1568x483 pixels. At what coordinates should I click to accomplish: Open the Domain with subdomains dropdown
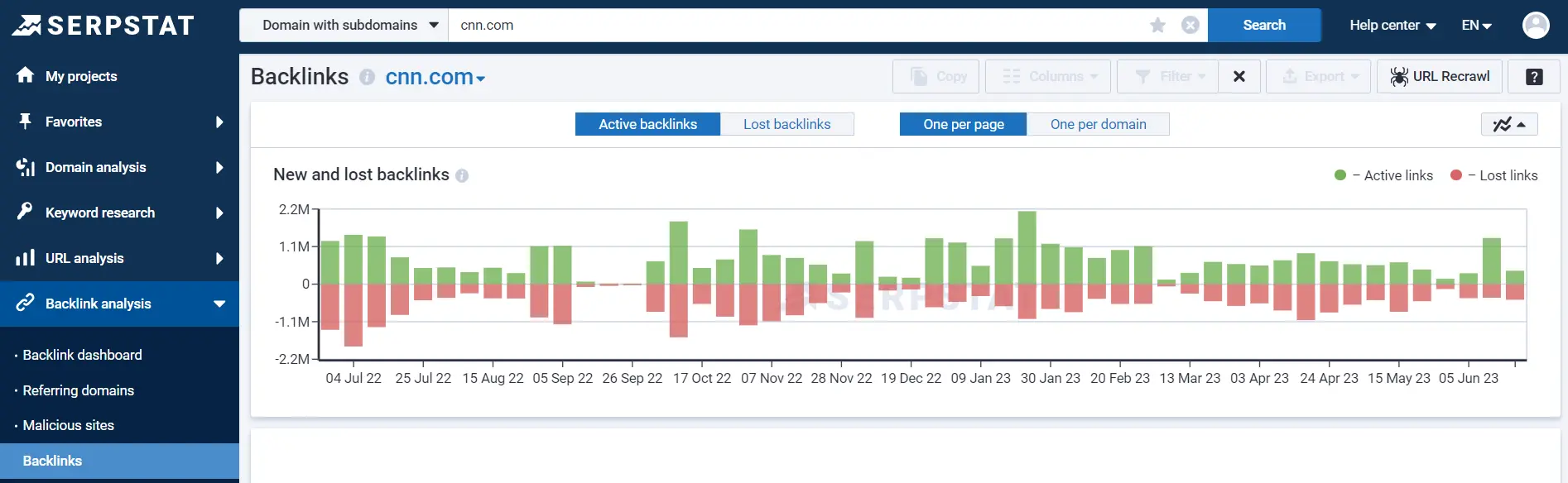coord(344,25)
